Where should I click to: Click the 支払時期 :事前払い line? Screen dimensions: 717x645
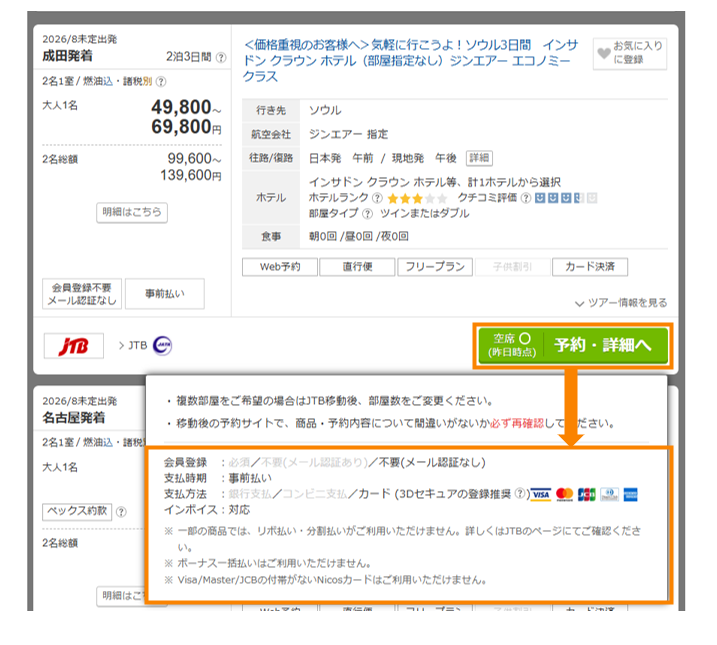point(218,478)
